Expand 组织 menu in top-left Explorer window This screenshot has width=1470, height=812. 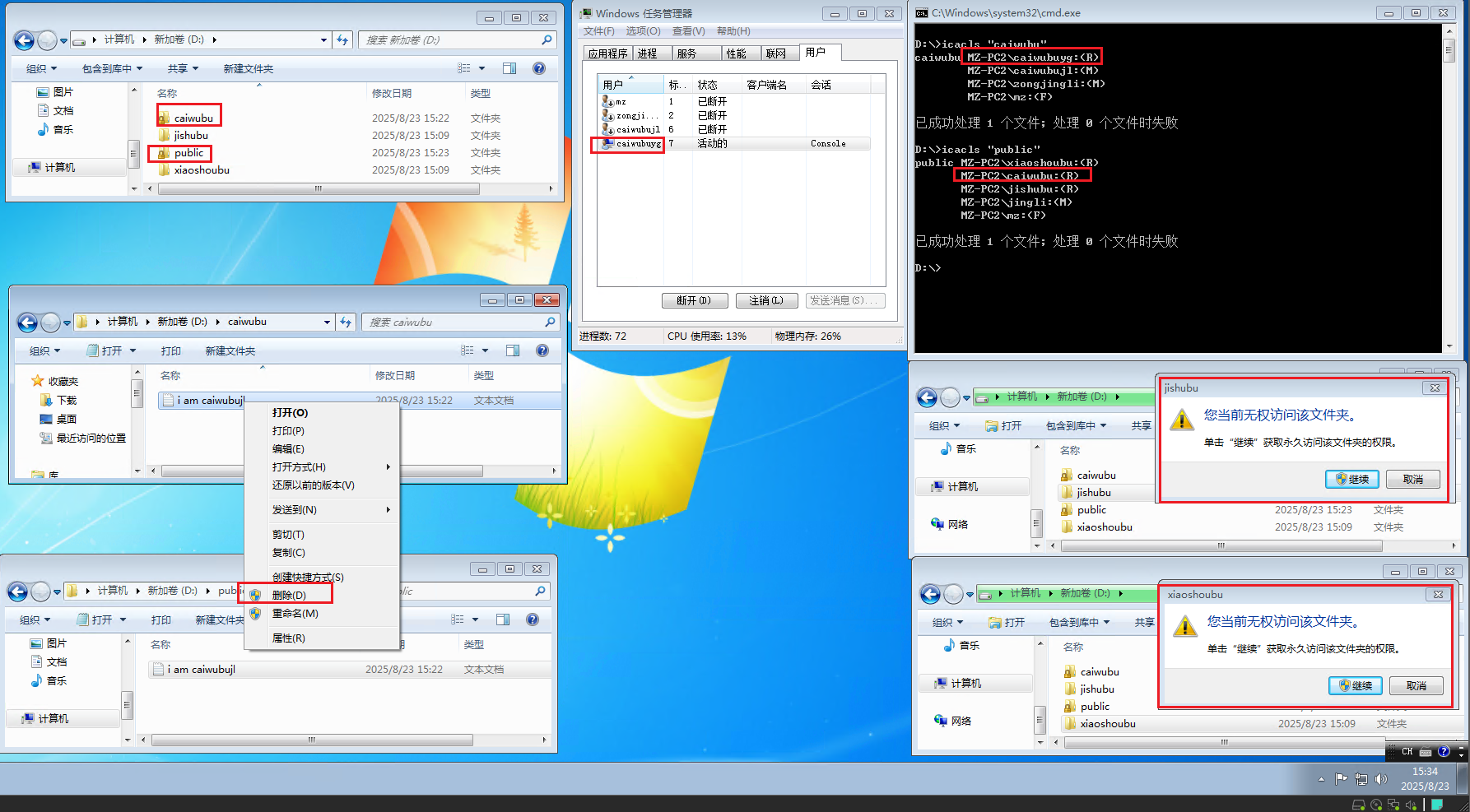coord(41,69)
